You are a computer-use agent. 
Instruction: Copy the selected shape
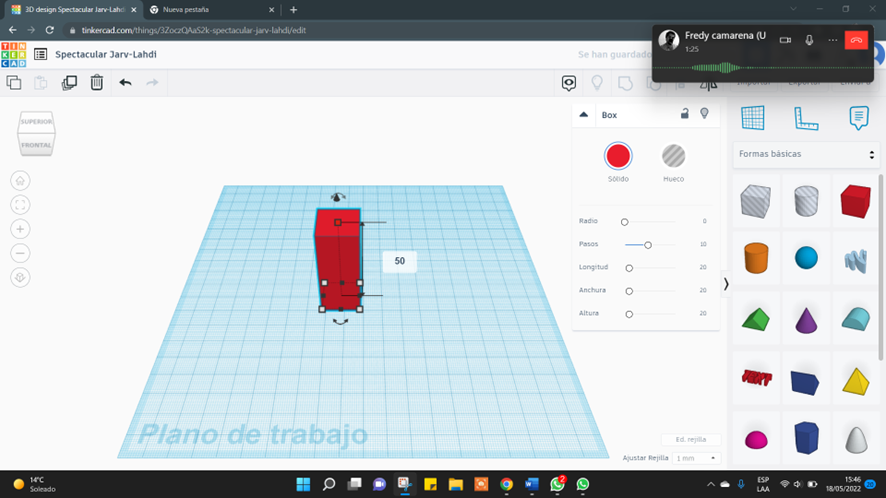[14, 83]
